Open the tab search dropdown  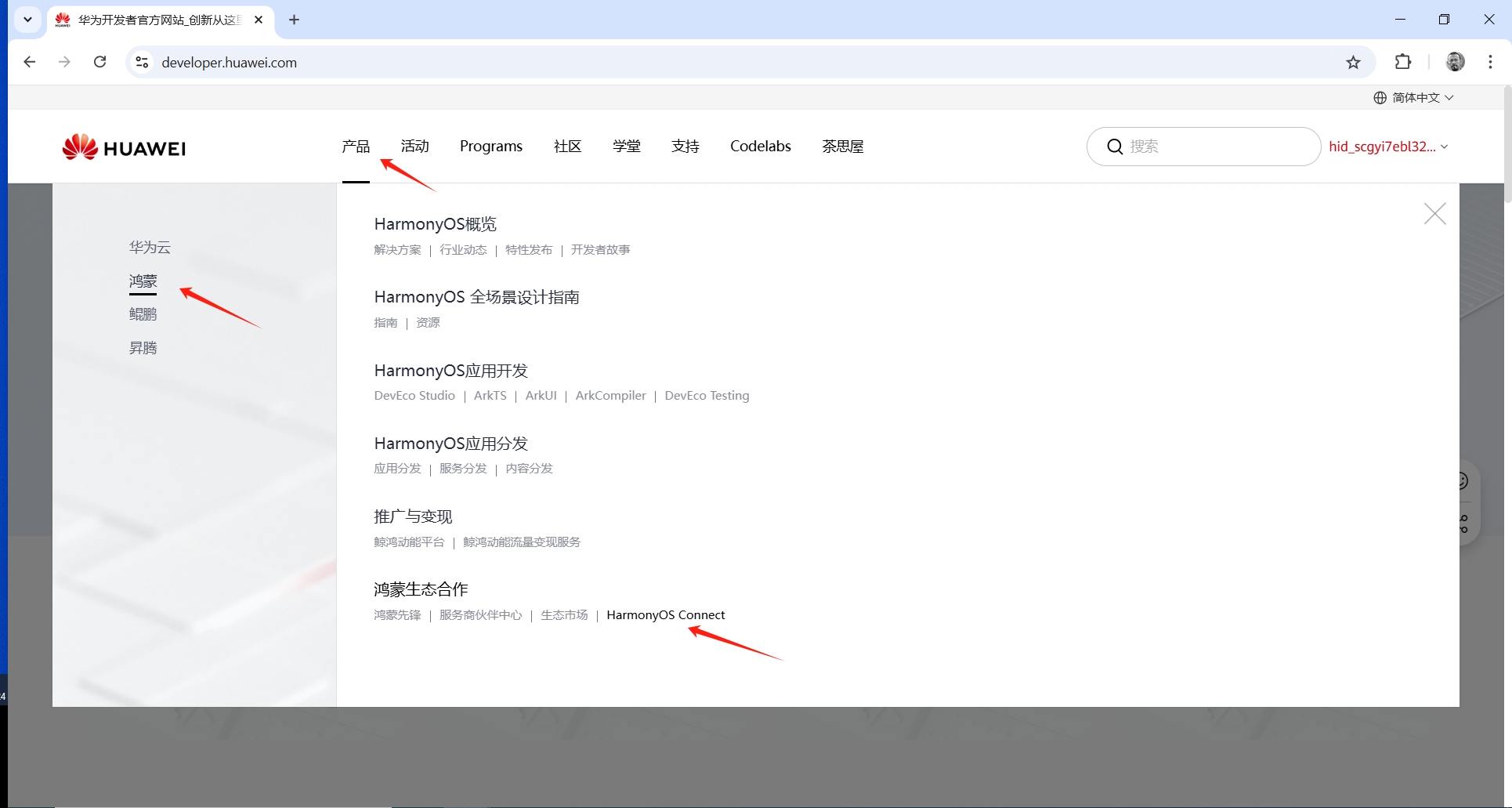point(27,20)
